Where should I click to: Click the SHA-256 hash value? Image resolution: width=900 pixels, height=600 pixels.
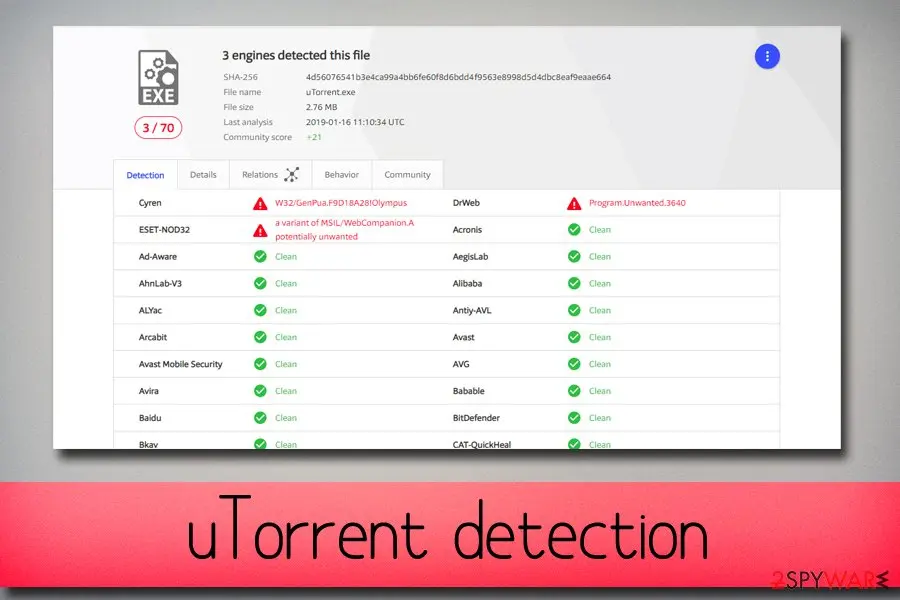[458, 77]
